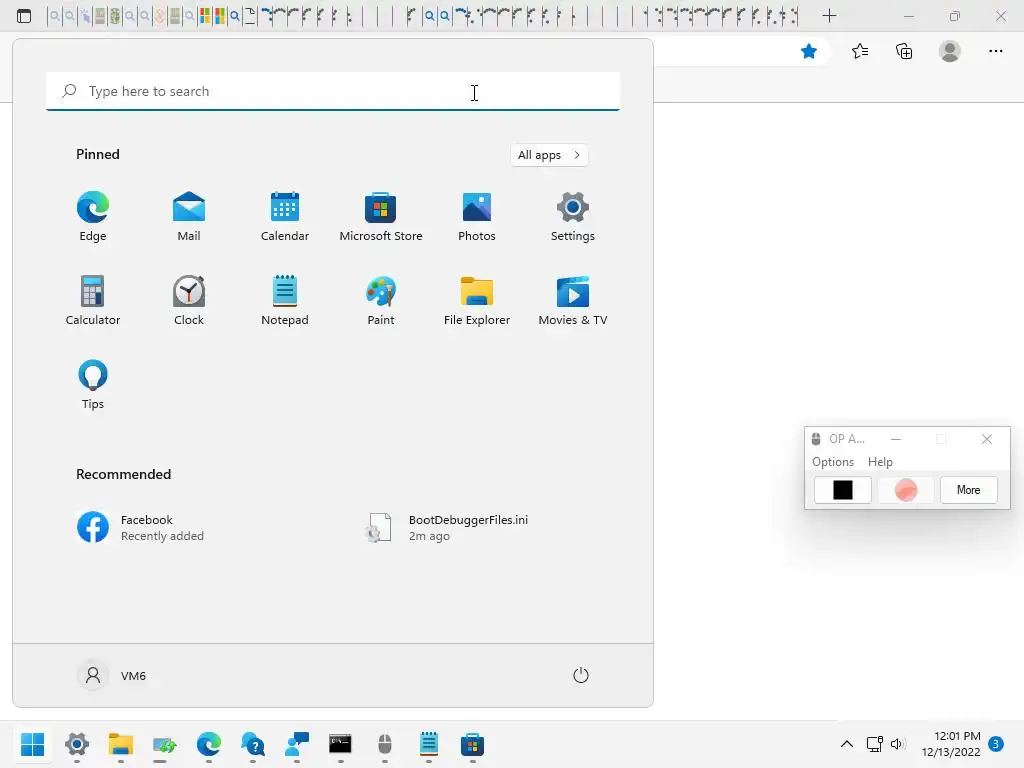Open the Calendar app
1024x768 pixels.
285,217
